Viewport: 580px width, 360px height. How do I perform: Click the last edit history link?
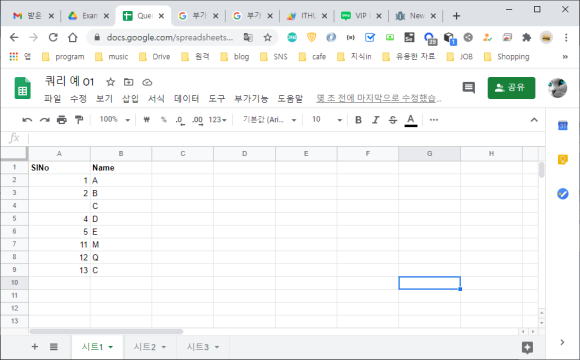379,98
